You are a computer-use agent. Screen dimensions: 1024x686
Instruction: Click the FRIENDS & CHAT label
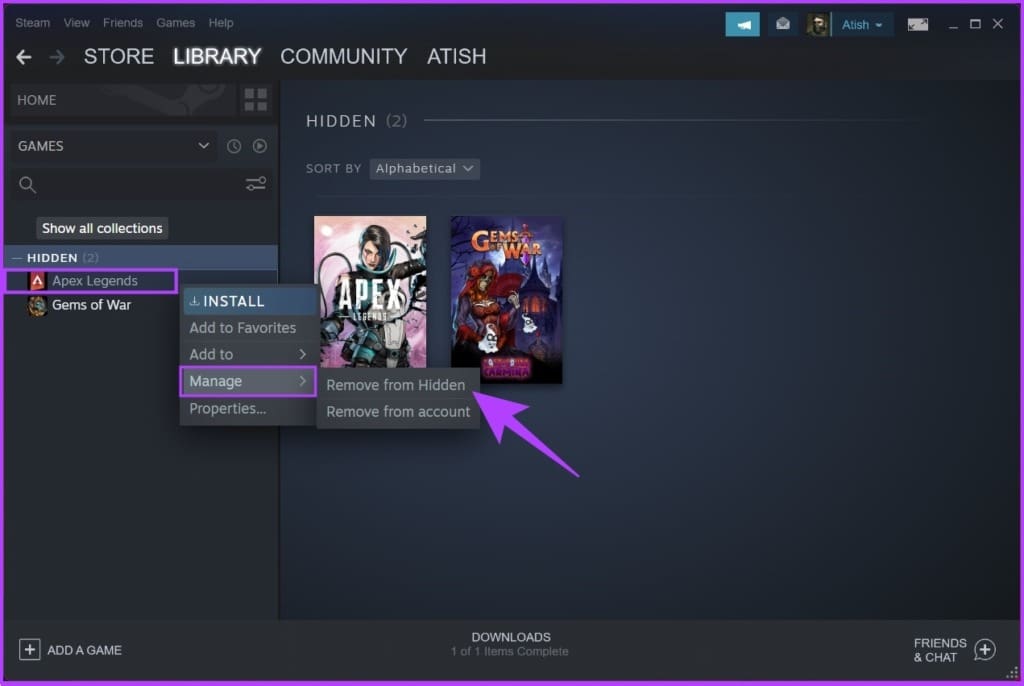click(940, 650)
